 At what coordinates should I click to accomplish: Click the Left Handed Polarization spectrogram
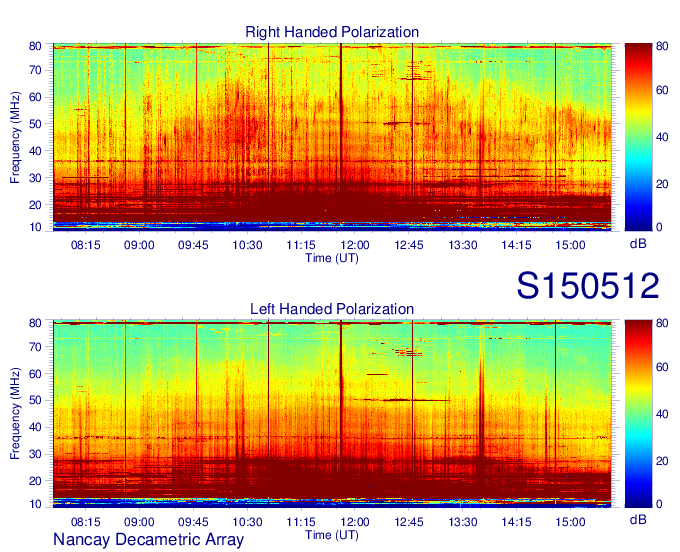[332, 414]
